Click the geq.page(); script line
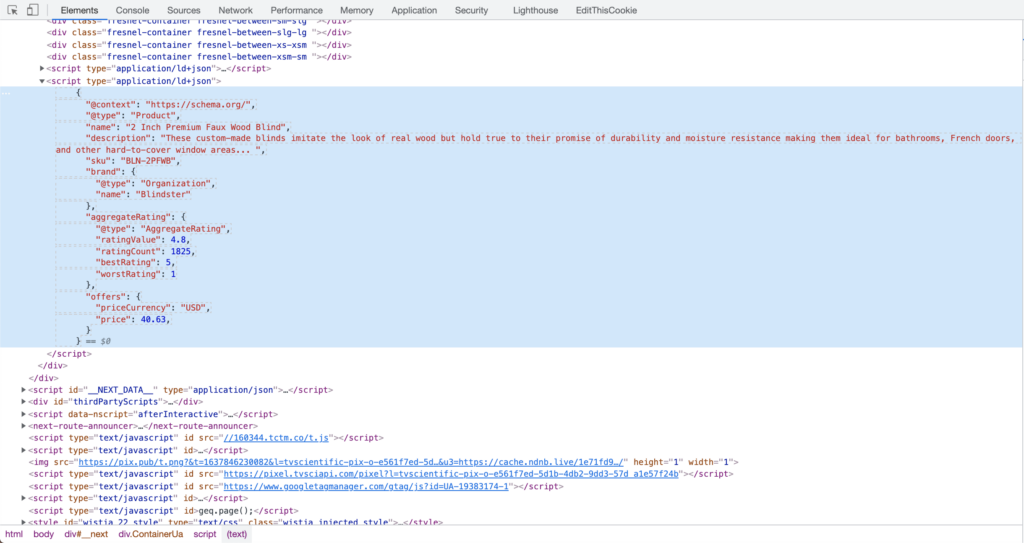 click(163, 511)
